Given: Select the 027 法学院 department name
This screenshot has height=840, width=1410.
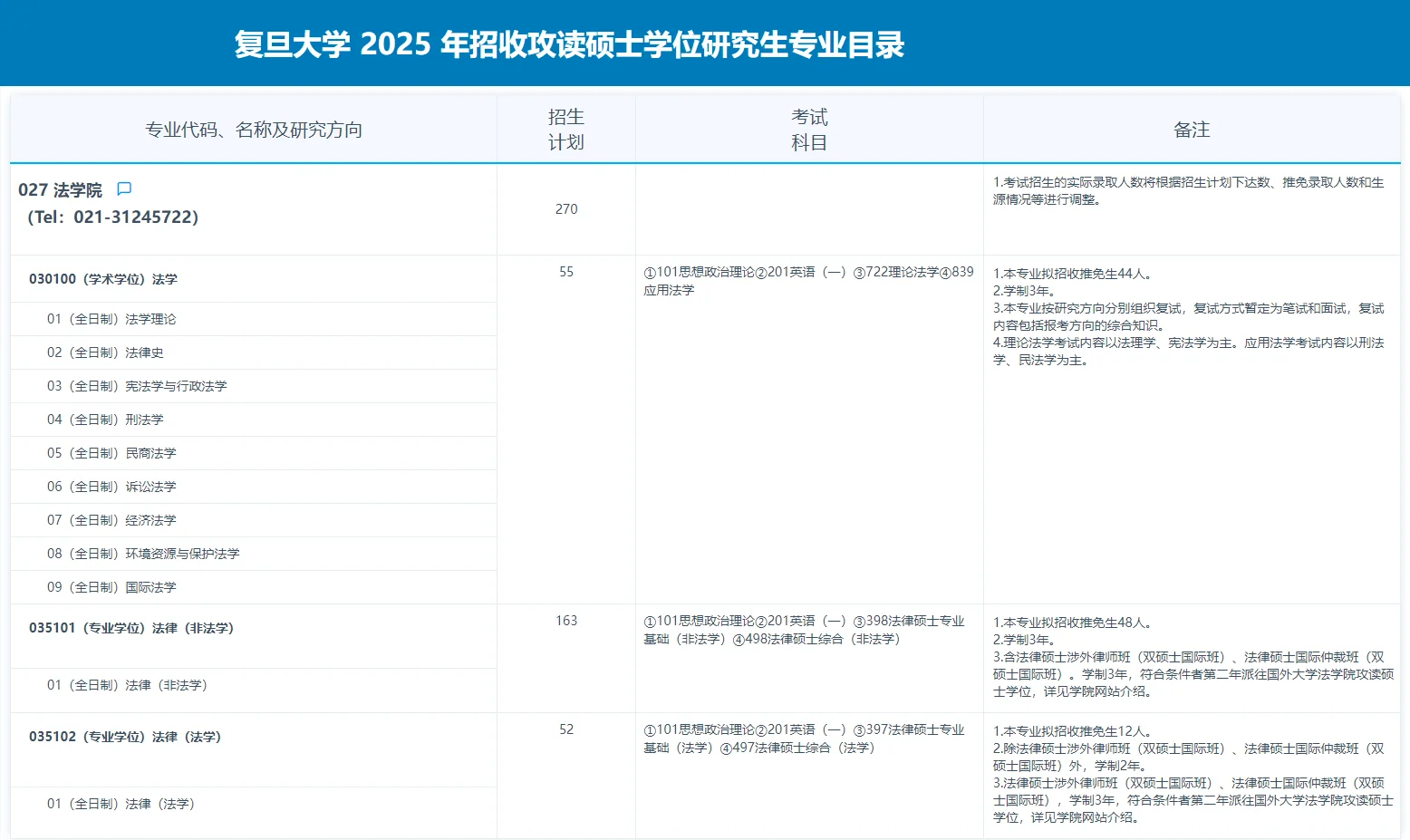Looking at the screenshot, I should coord(60,190).
